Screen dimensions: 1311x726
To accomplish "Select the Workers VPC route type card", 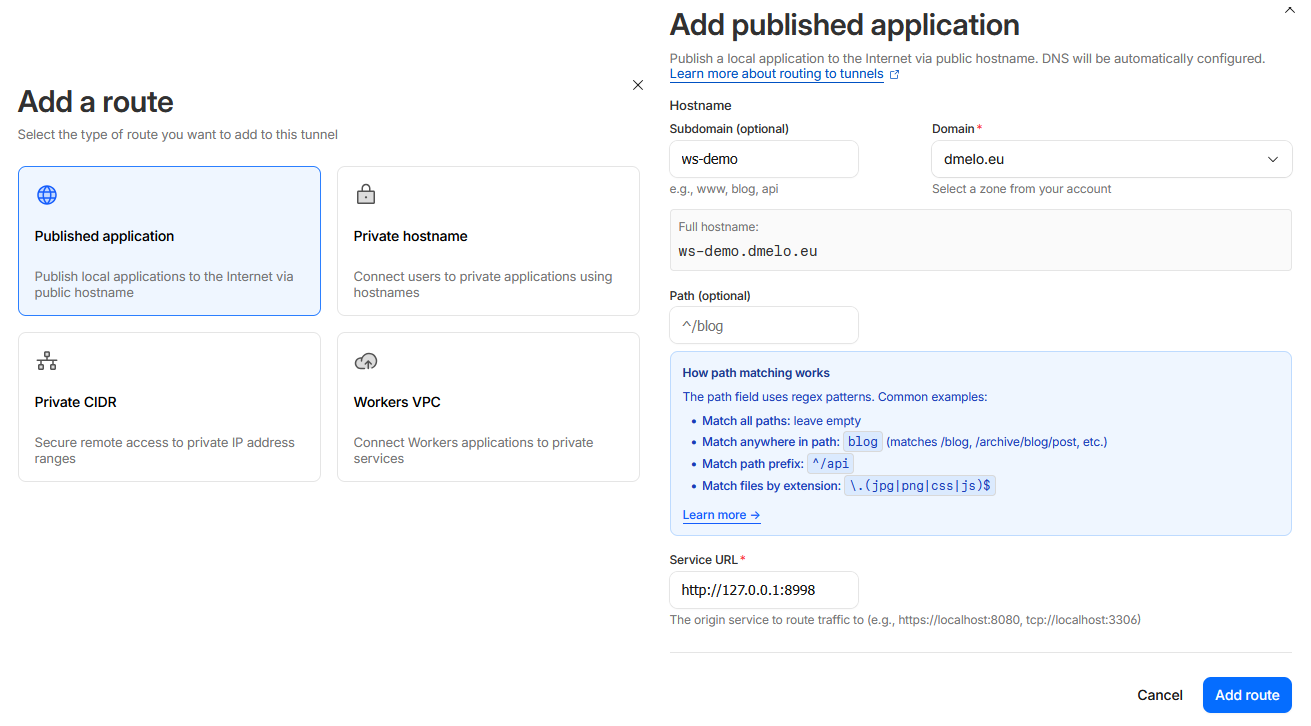I will click(488, 406).
